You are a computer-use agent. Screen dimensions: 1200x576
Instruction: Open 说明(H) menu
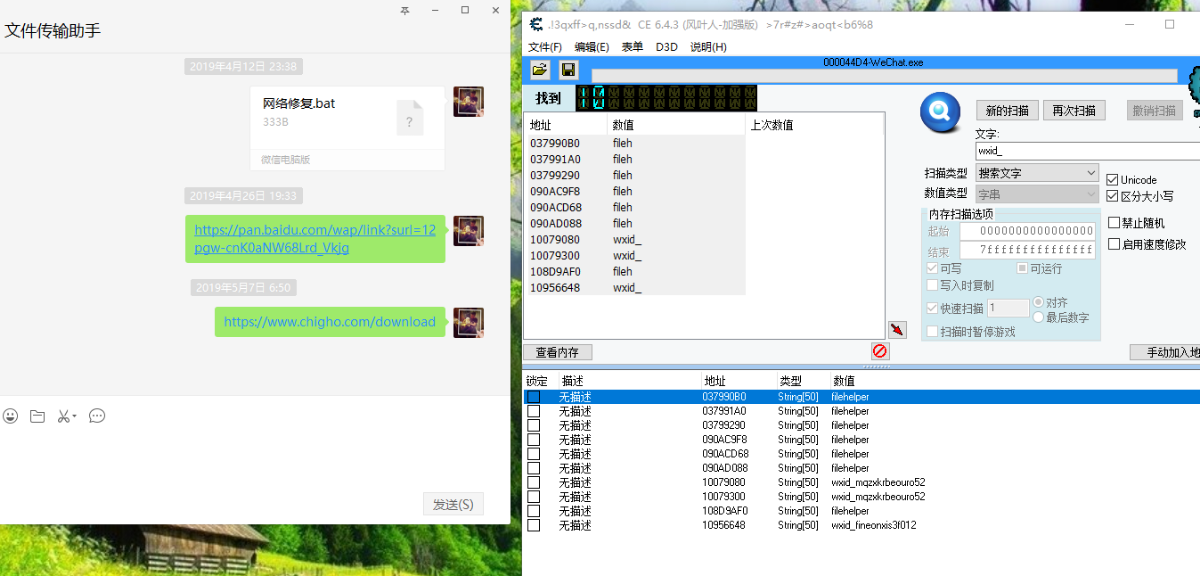click(708, 47)
